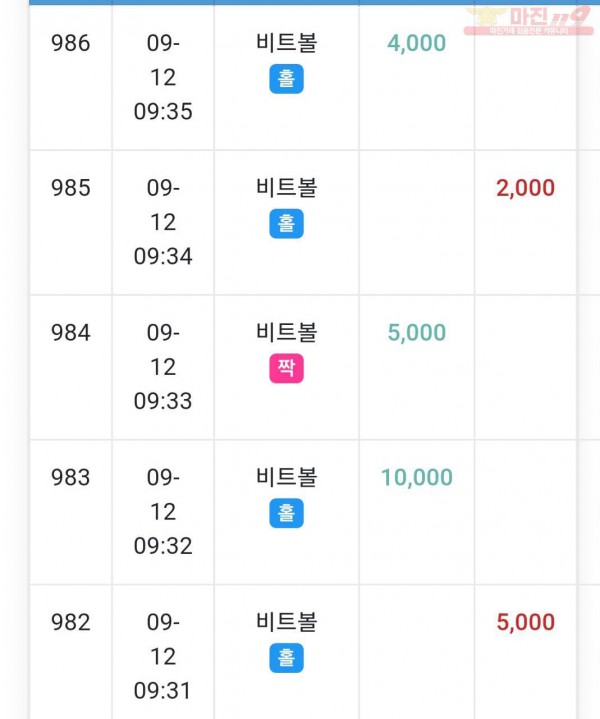This screenshot has height=719, width=600.
Task: Select round number 984
Action: pos(71,333)
